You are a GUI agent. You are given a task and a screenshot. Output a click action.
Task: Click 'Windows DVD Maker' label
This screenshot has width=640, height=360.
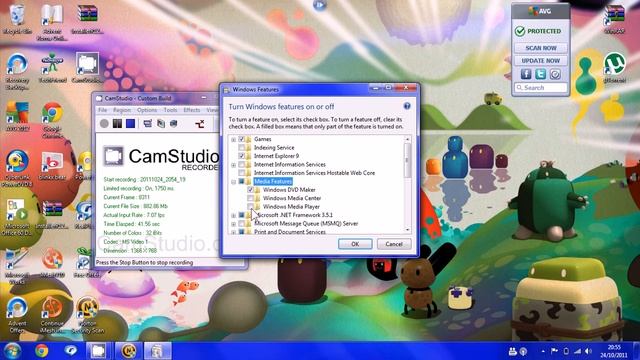click(289, 190)
